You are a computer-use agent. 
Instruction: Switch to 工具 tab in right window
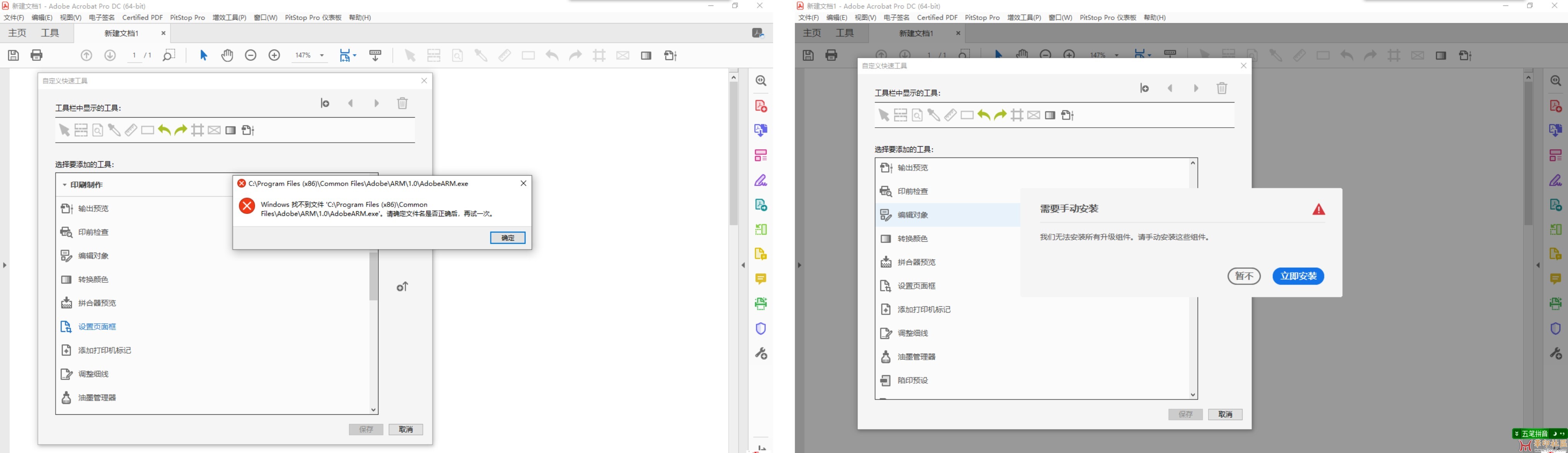click(x=844, y=33)
